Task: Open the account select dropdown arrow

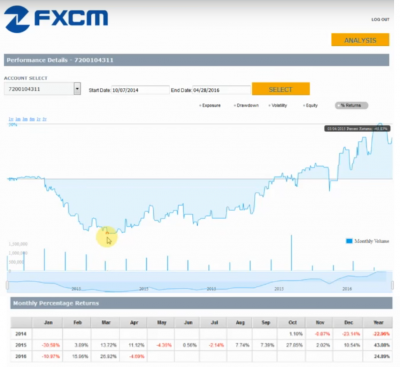Action: pos(77,89)
